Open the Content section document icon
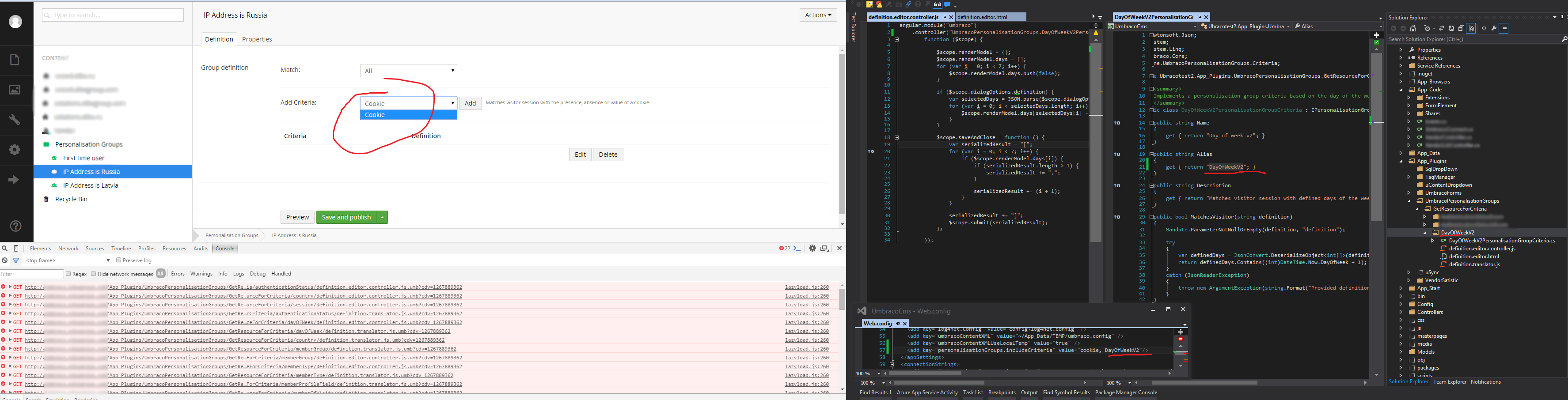This screenshot has height=400, width=1568. (x=15, y=60)
